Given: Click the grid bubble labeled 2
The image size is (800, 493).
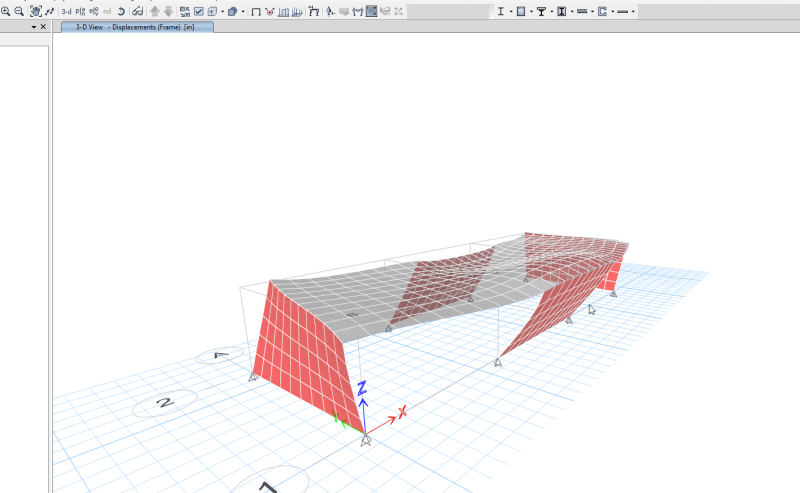Looking at the screenshot, I should [x=165, y=403].
